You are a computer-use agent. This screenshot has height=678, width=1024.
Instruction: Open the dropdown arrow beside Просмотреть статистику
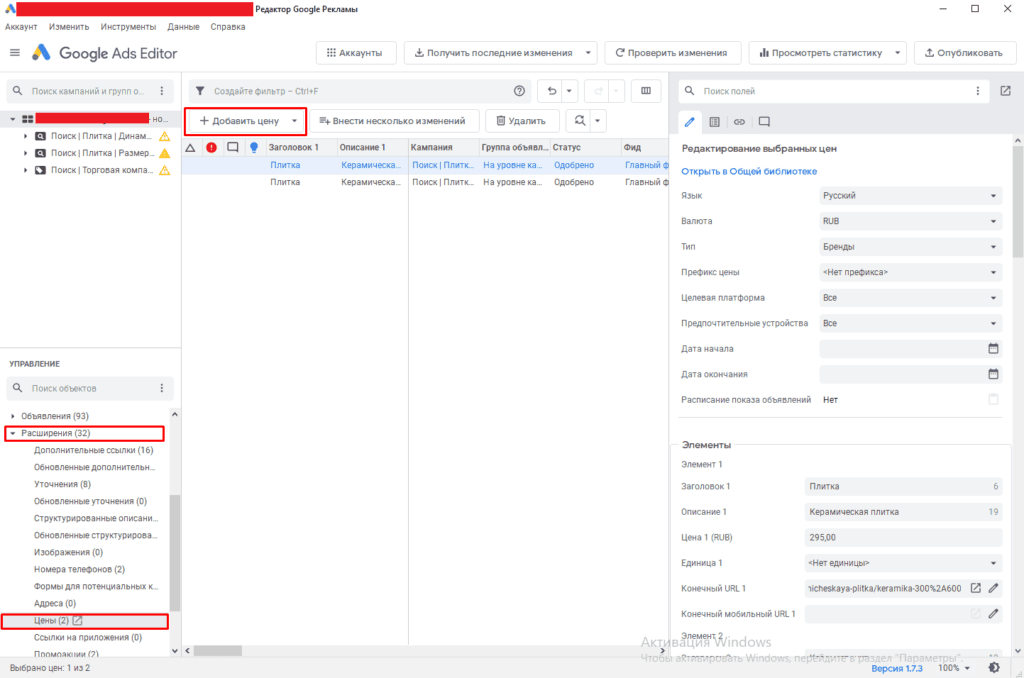(x=898, y=53)
